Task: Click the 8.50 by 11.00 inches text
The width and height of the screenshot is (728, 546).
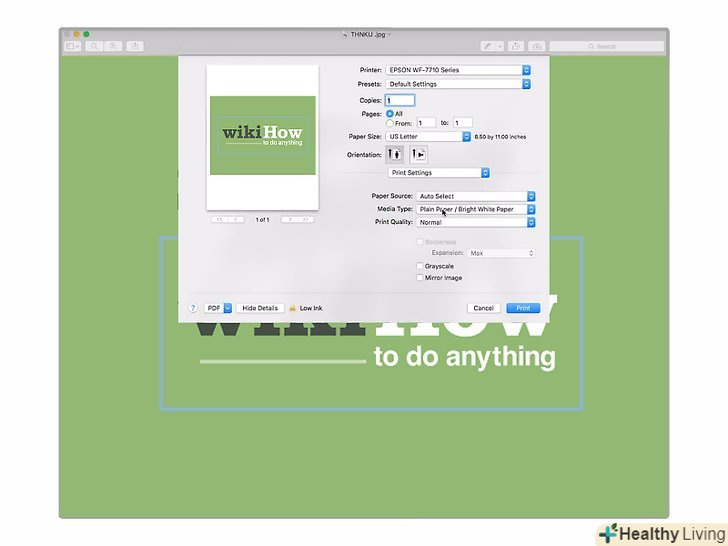Action: [x=500, y=136]
